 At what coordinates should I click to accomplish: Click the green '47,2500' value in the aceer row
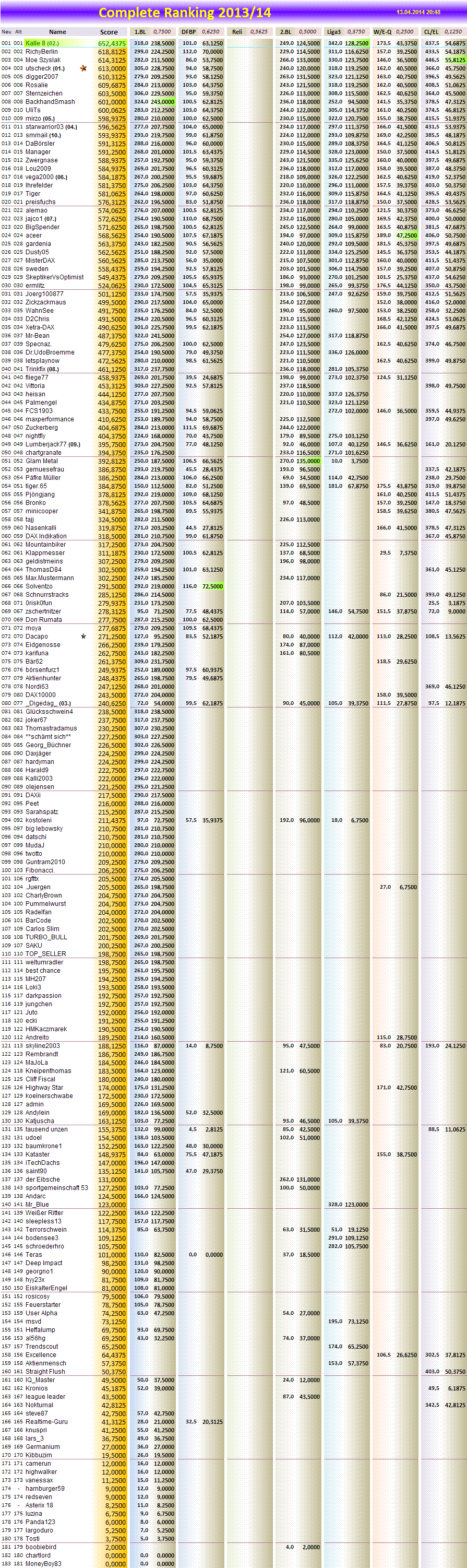[407, 235]
